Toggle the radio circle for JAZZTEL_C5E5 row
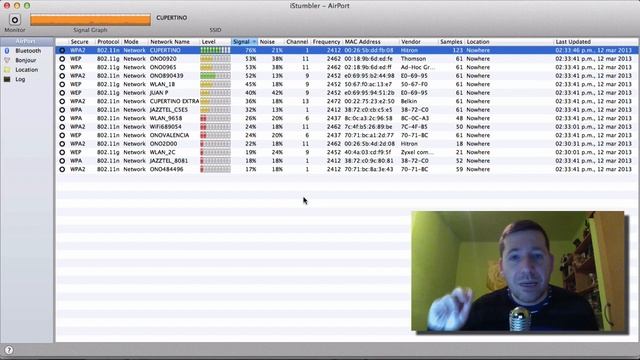The height and width of the screenshot is (360, 640). [62, 110]
